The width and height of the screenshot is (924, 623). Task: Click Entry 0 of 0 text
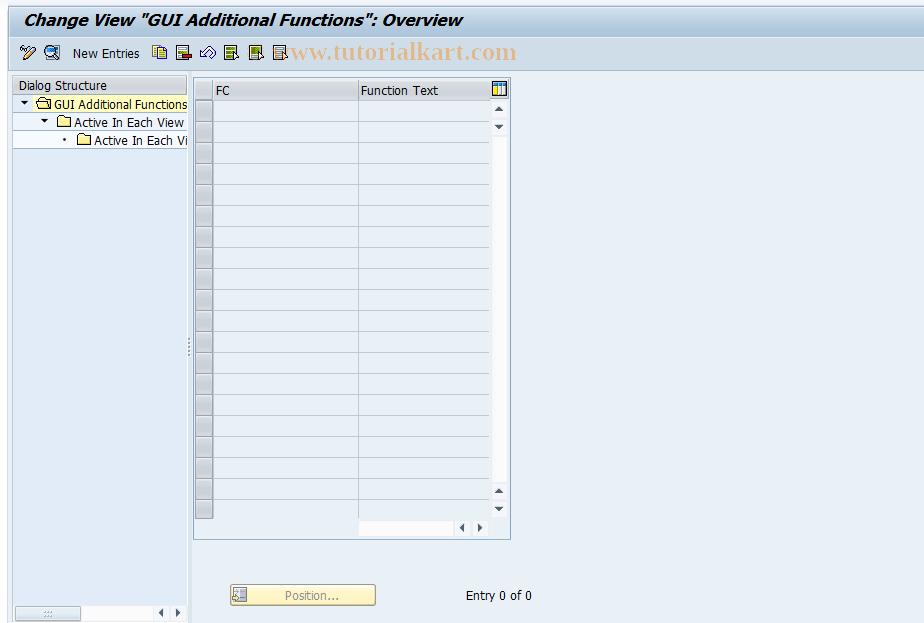pos(499,596)
